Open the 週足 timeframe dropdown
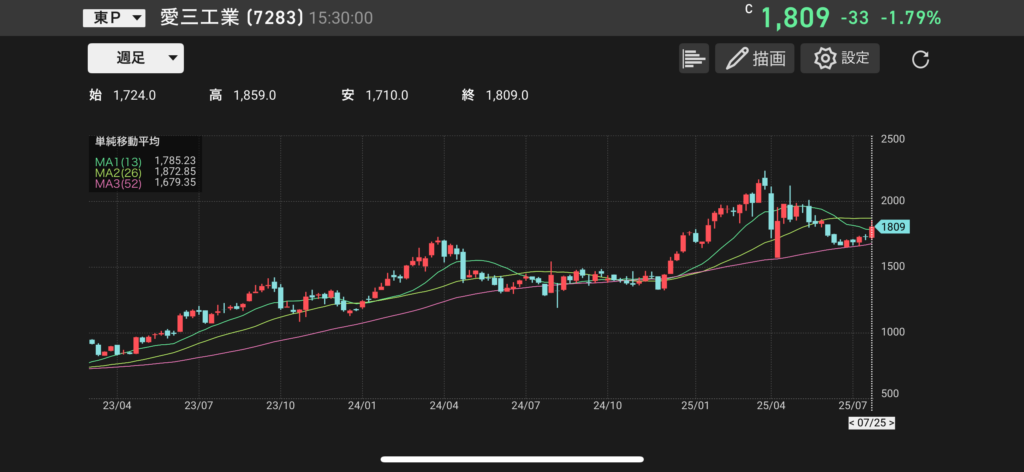1024x472 pixels. point(136,58)
